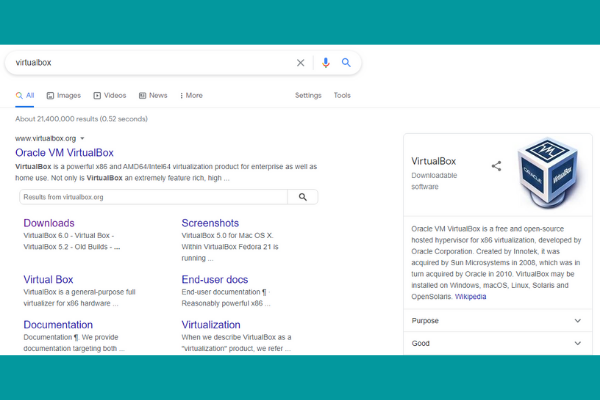The height and width of the screenshot is (400, 600).
Task: Open the Virtualization sitelink
Action: pos(211,325)
